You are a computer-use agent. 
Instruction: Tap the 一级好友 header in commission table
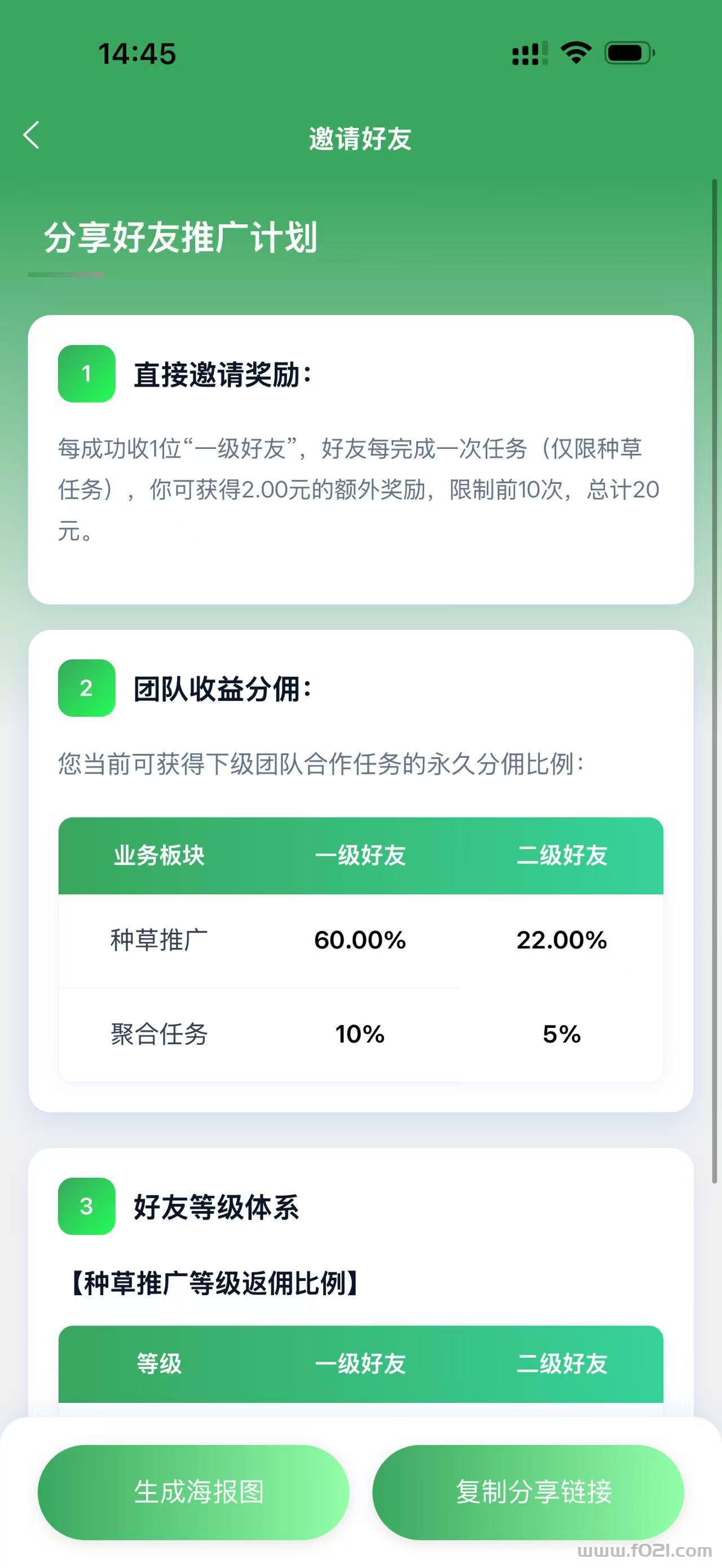(x=360, y=855)
